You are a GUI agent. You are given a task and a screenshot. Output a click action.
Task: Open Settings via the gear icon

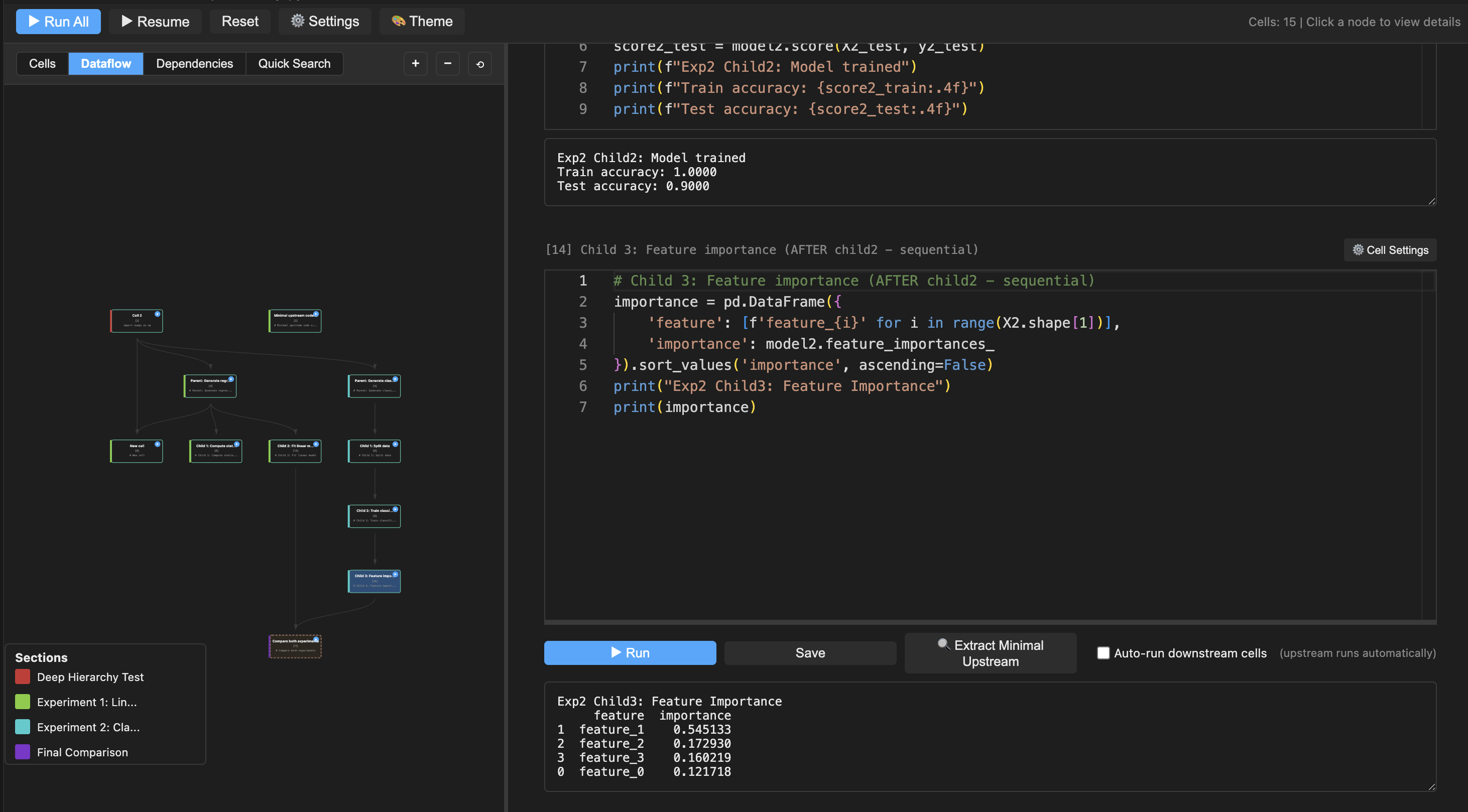click(x=324, y=21)
